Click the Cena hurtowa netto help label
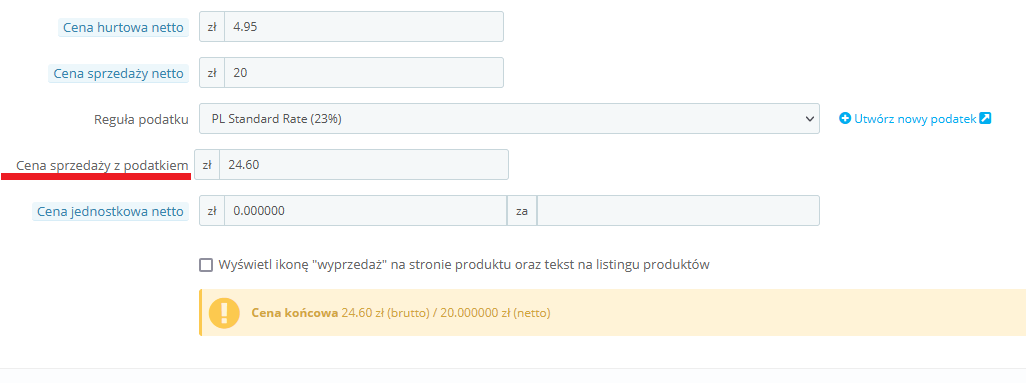Viewport: 1026px width, 383px height. tap(124, 27)
